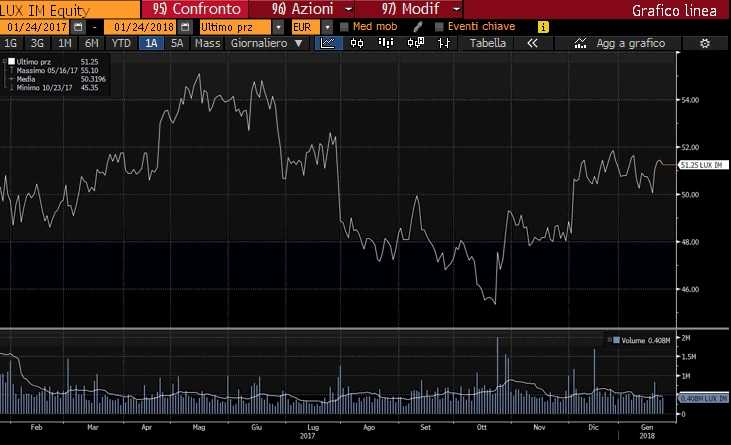
Task: Select the 6M time range
Action: tap(91, 43)
